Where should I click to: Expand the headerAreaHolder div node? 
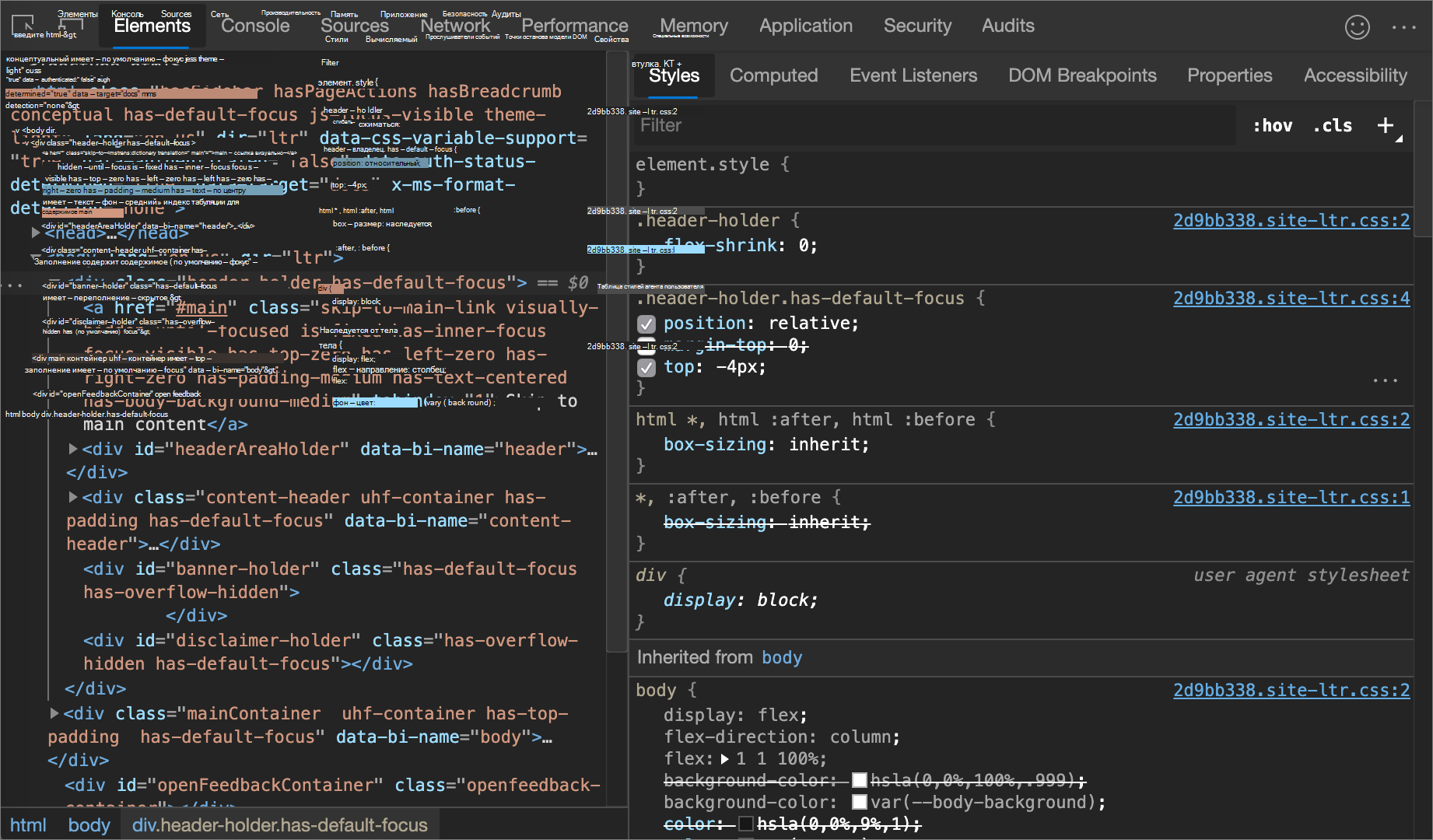click(73, 449)
